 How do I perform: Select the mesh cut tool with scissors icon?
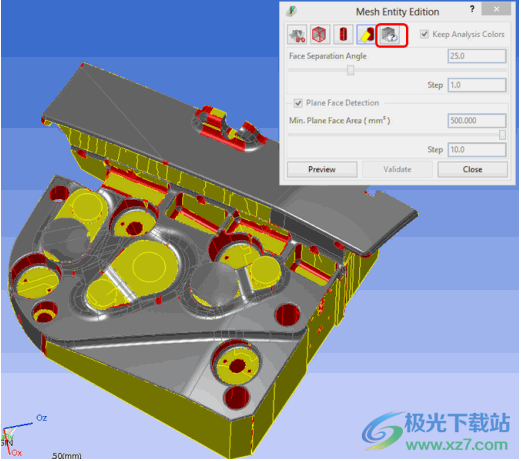point(297,34)
